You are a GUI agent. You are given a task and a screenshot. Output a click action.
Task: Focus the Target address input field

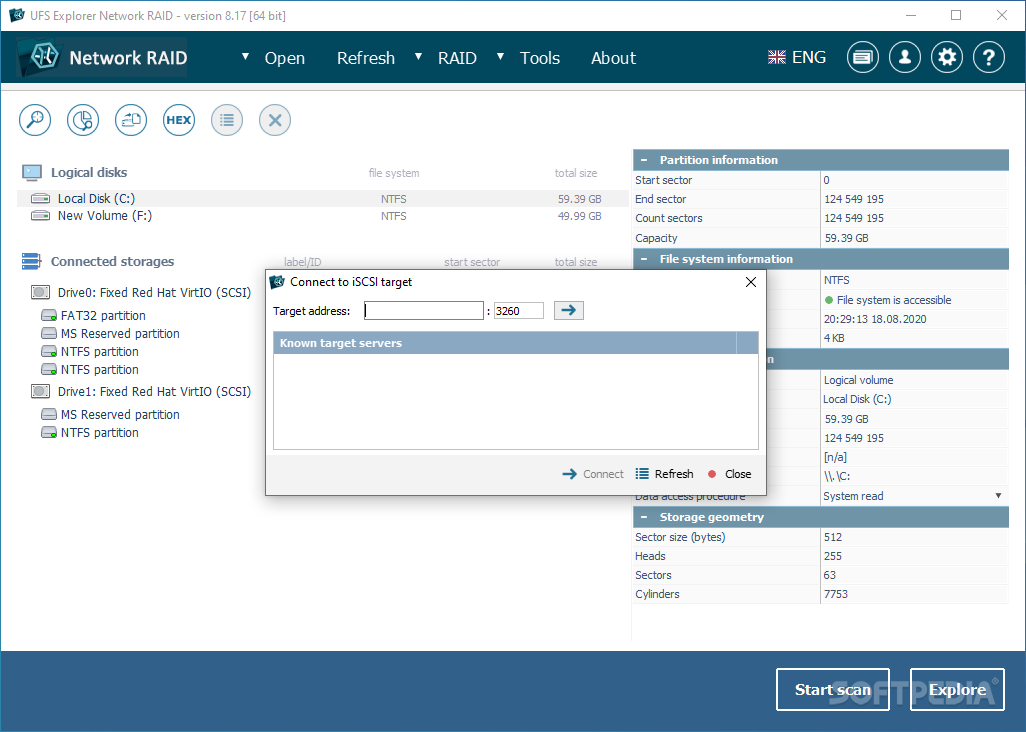(x=424, y=311)
